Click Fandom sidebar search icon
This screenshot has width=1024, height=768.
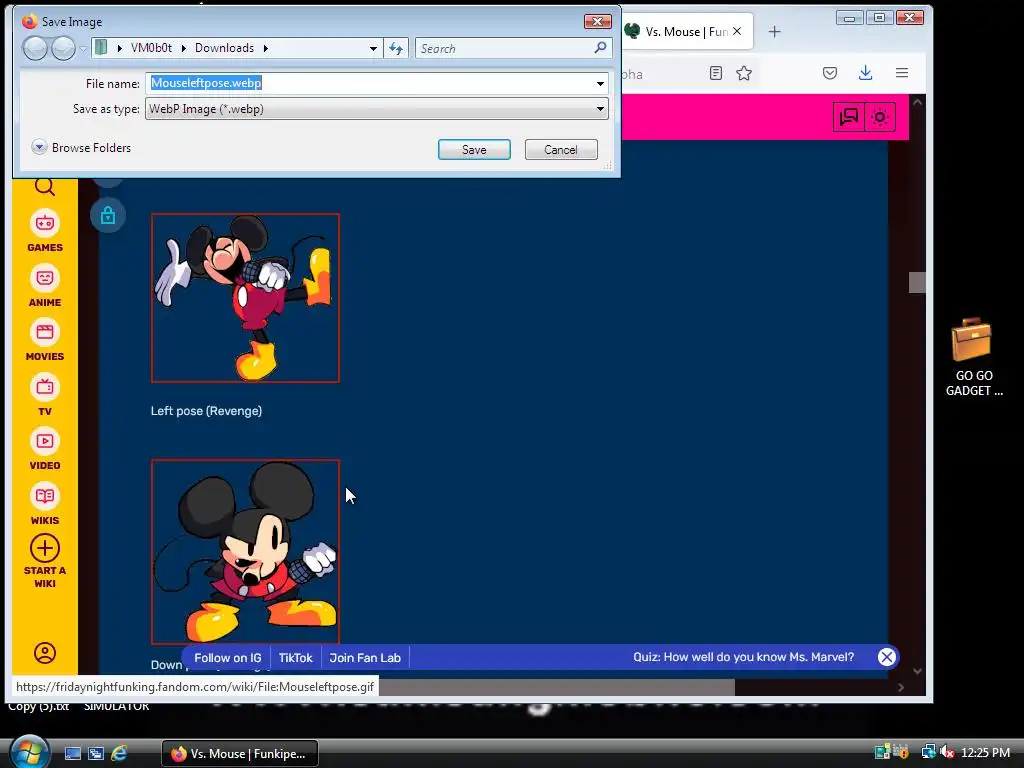pos(44,187)
